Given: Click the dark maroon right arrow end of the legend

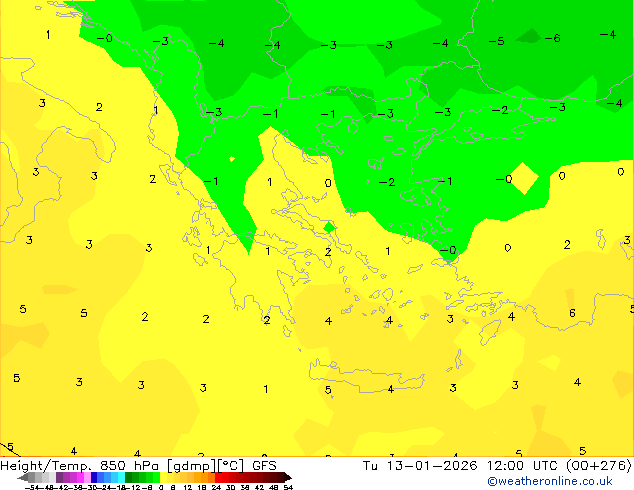Looking at the screenshot, I should [288, 477].
